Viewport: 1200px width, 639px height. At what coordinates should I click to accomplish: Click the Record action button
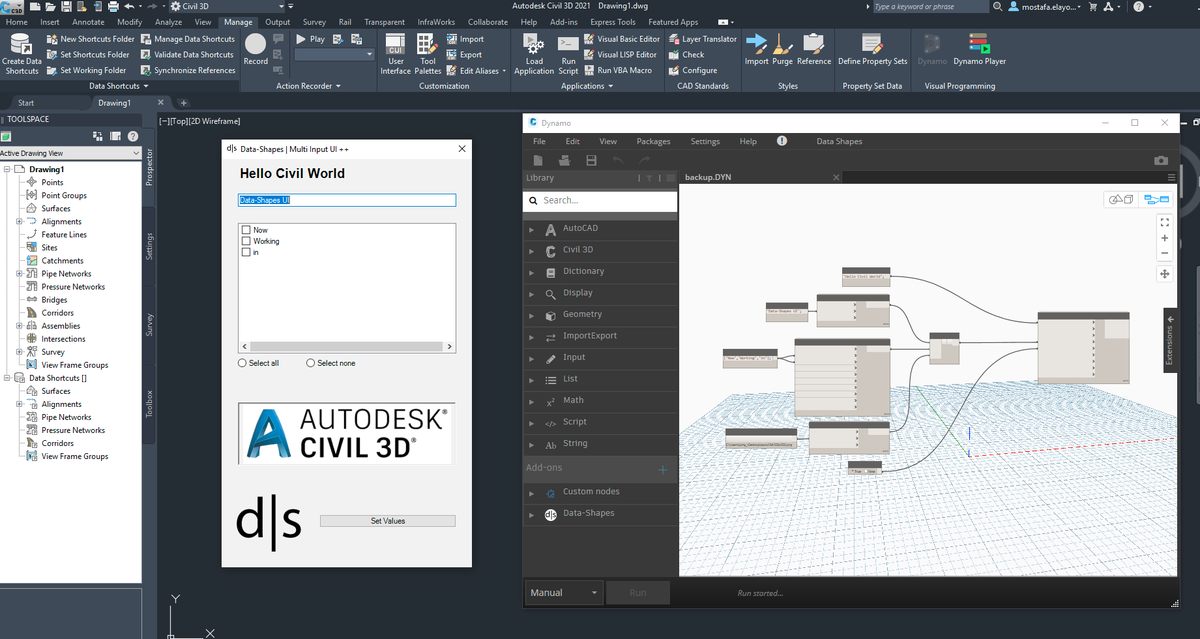point(256,48)
